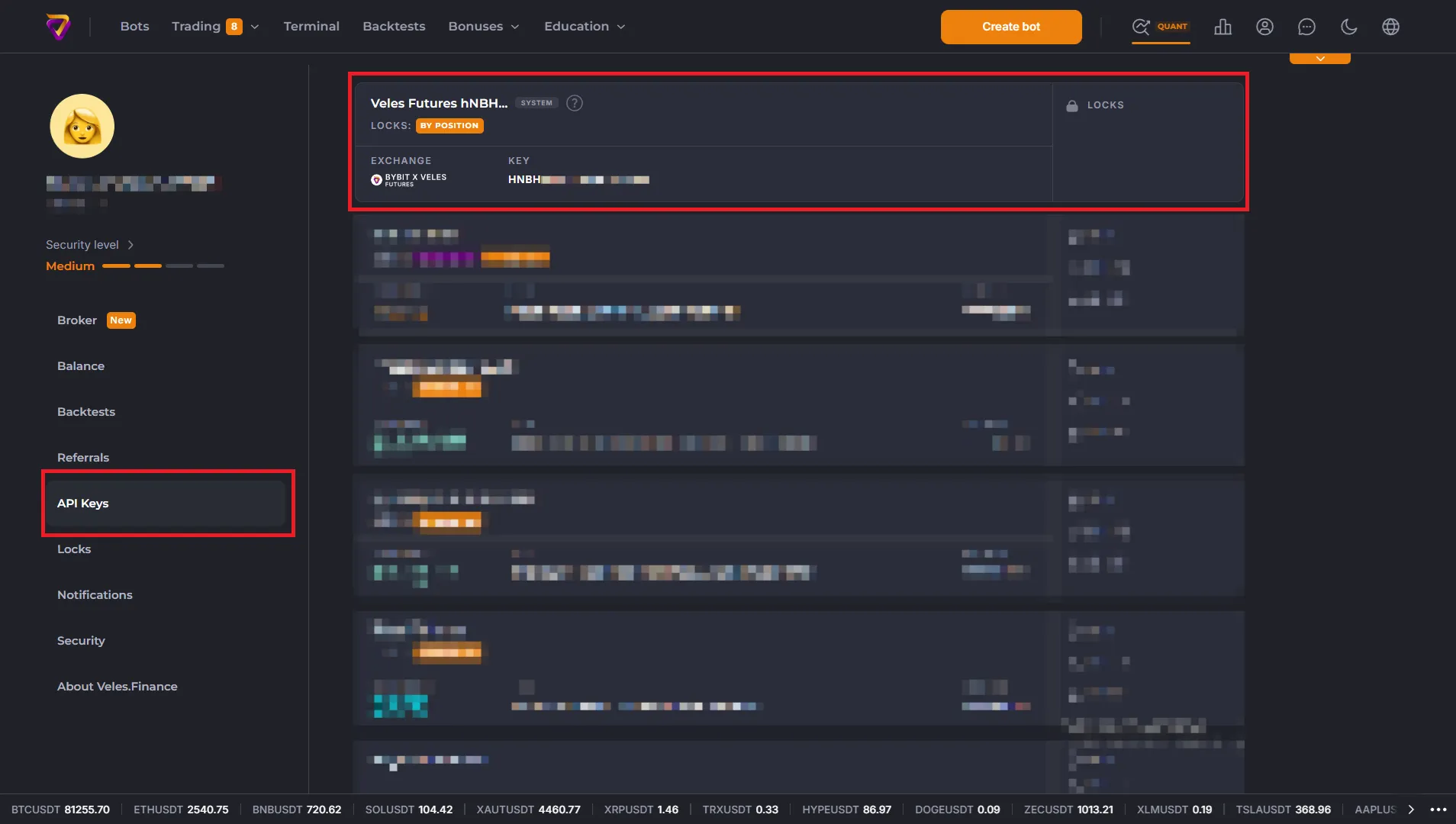Select XLMUSDT ticker in bottom bar
Image resolution: width=1456 pixels, height=824 pixels.
coord(1174,810)
